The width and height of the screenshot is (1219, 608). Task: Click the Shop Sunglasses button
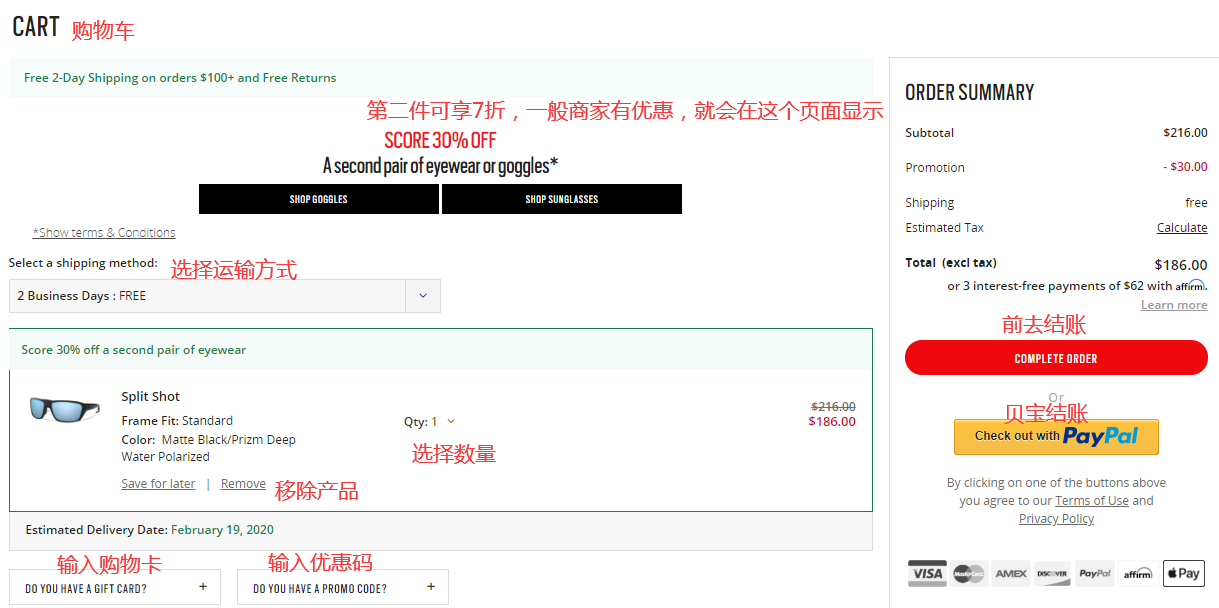[x=562, y=199]
